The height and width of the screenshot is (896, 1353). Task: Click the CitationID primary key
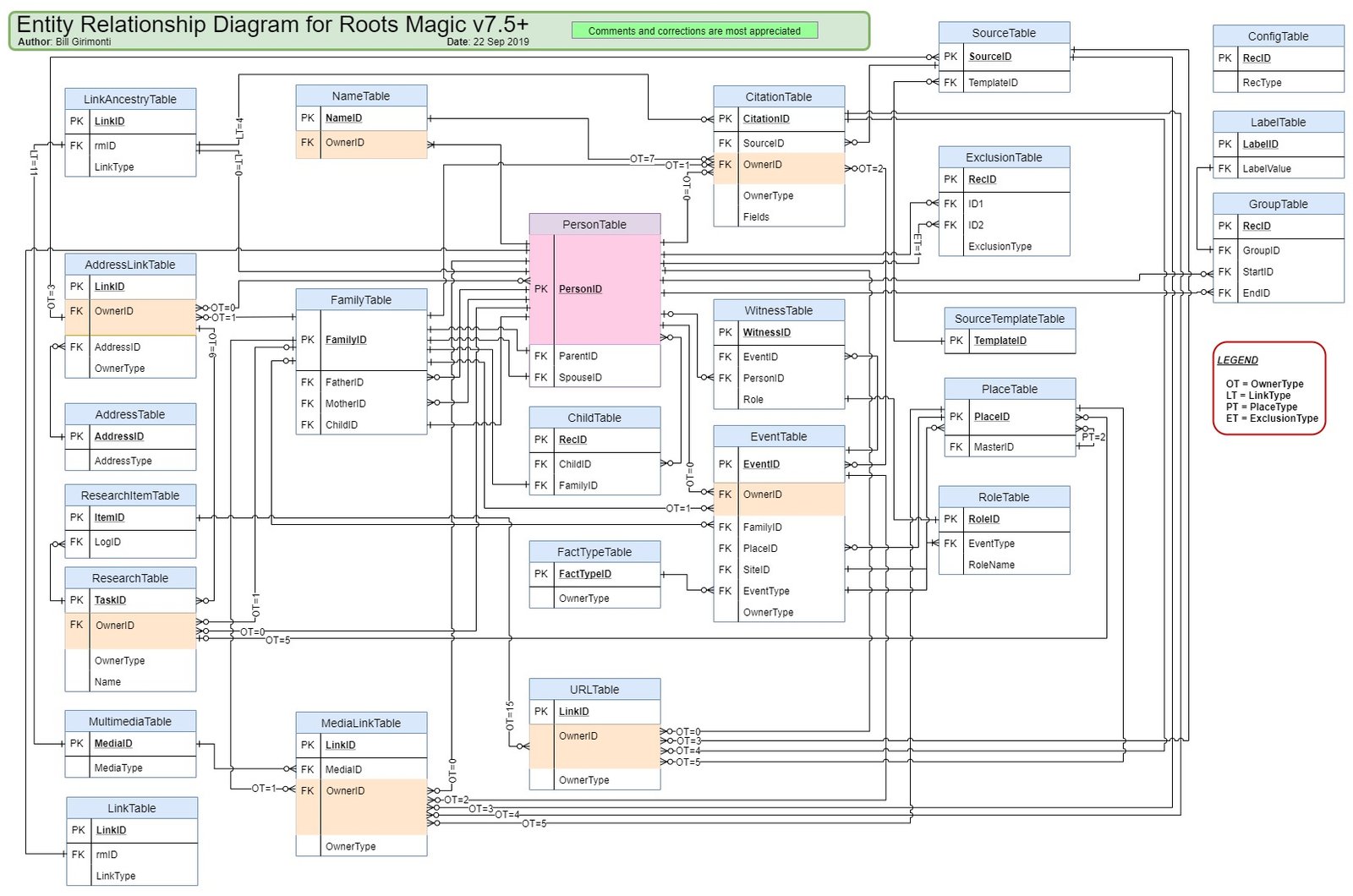tap(766, 119)
